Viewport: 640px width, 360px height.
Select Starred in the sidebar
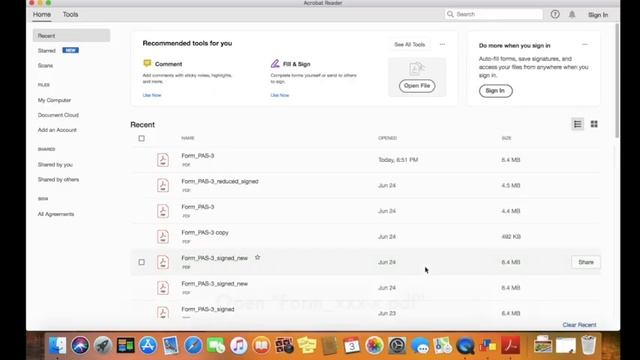click(x=47, y=51)
